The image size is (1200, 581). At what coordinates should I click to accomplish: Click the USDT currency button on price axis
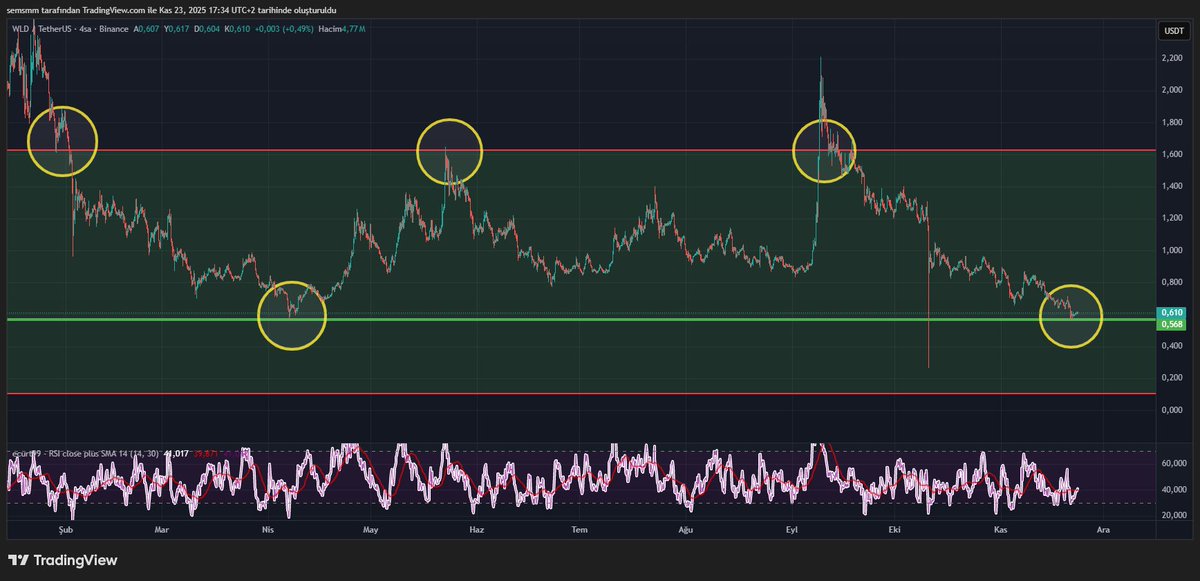tap(1172, 31)
